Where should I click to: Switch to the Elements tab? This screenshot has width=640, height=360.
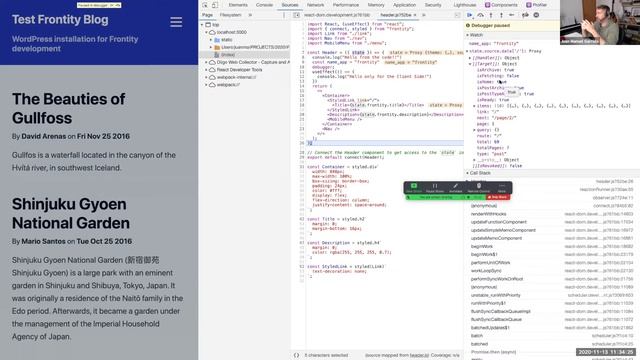[238, 5]
